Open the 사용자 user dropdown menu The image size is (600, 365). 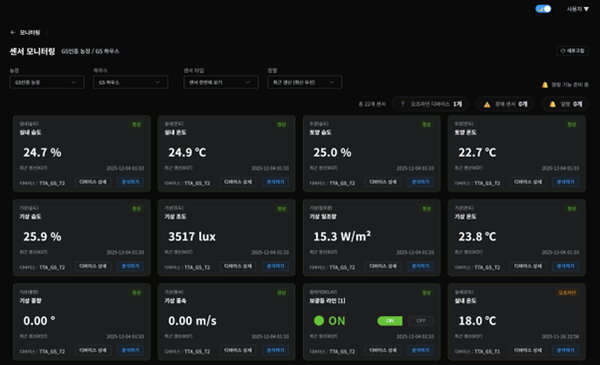(577, 9)
